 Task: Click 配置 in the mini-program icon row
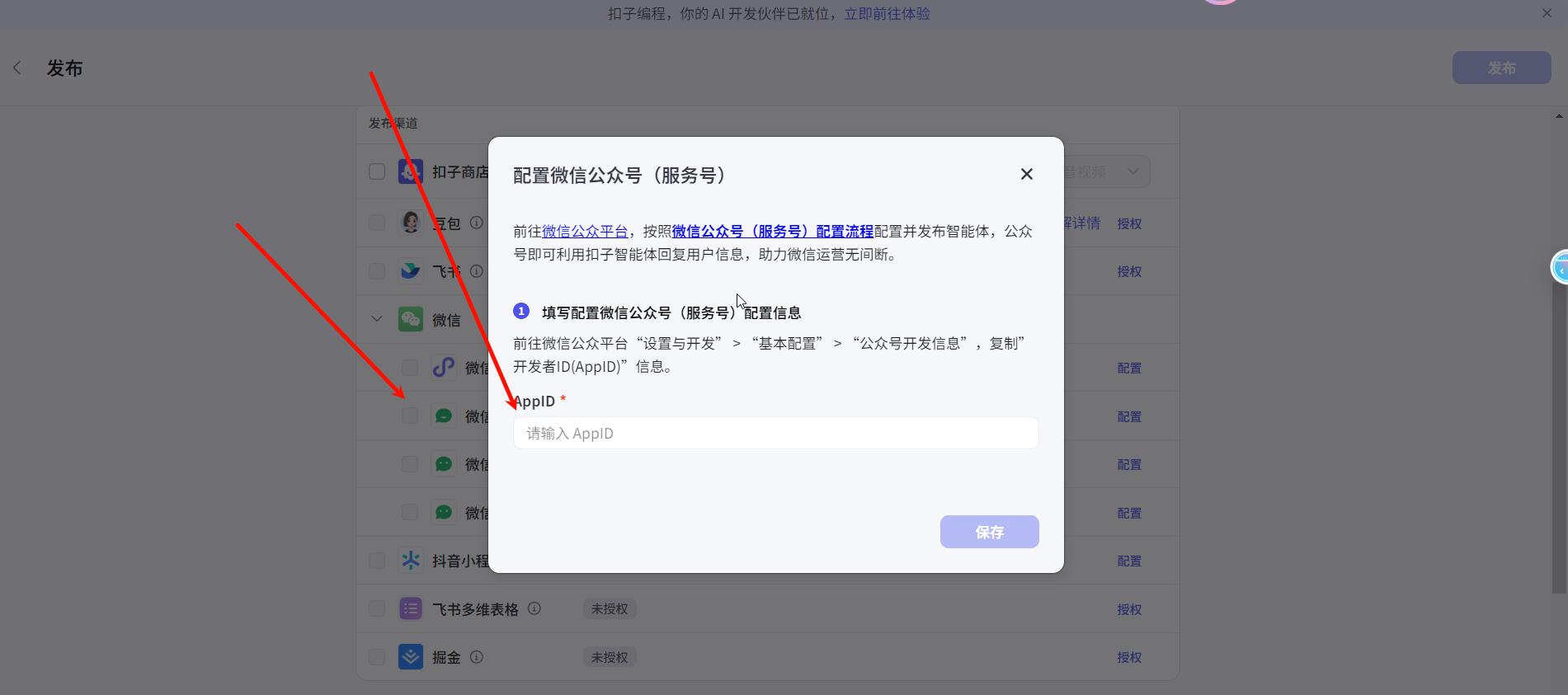coord(1129,368)
